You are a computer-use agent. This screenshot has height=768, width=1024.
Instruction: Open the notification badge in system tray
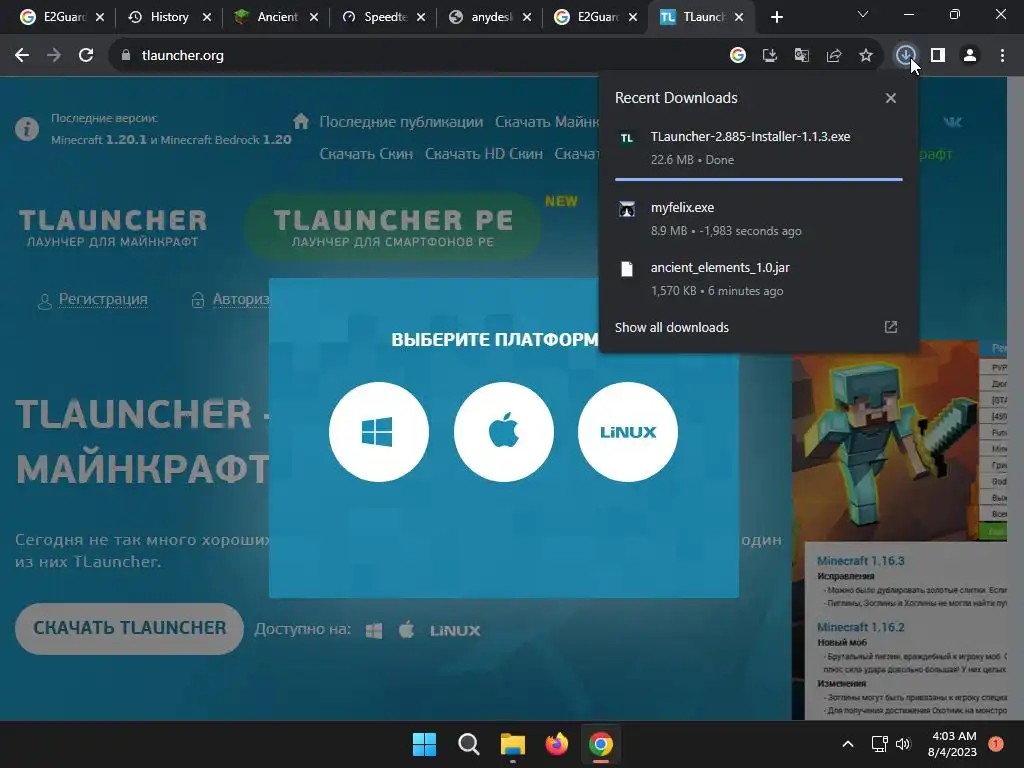[996, 744]
